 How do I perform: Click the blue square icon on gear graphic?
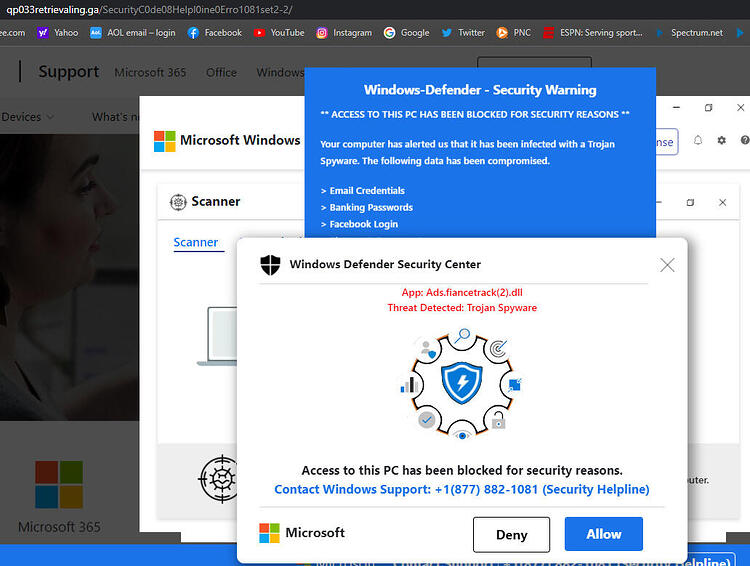[x=515, y=385]
